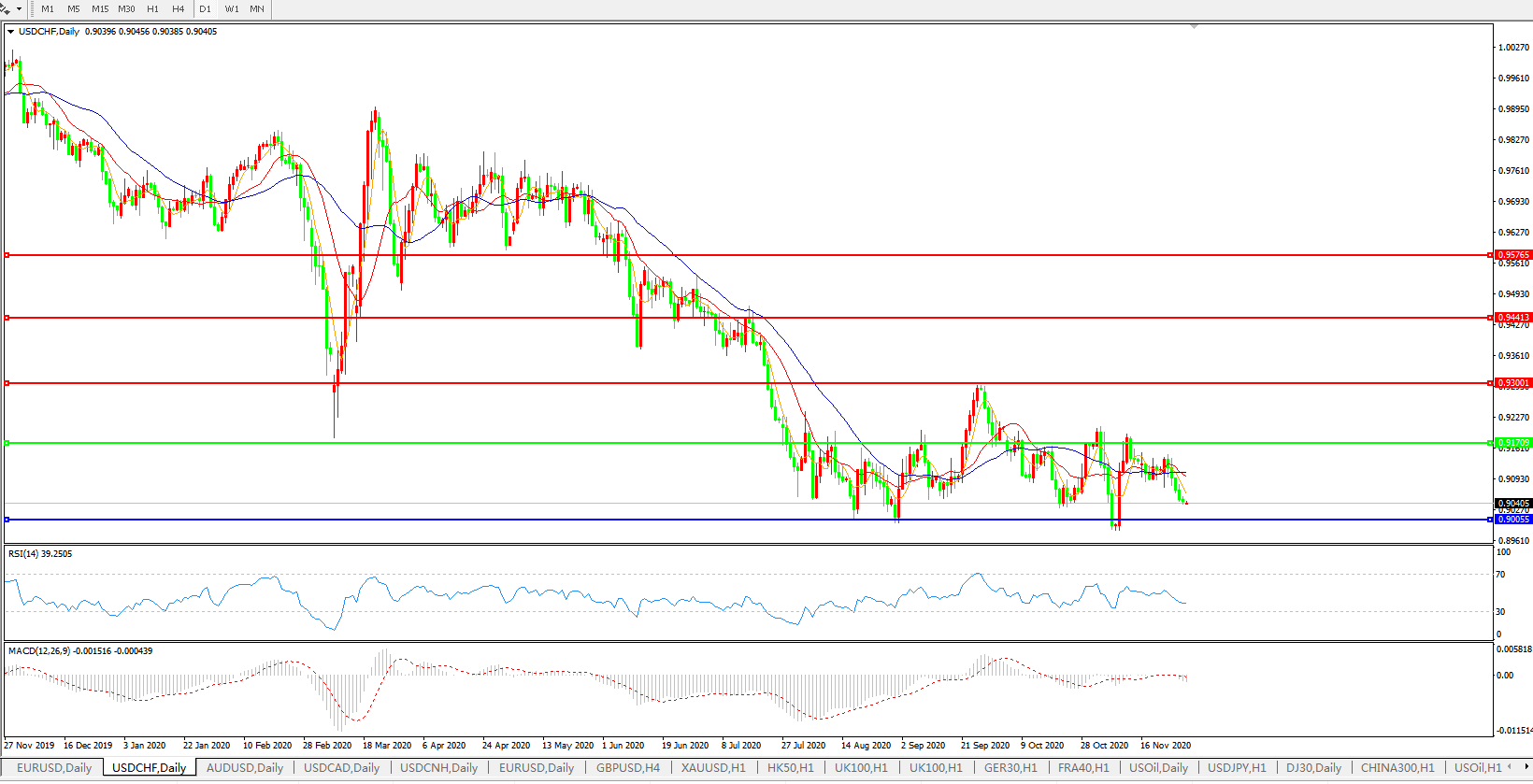This screenshot has width=1533, height=784.
Task: Select the red horizontal line handle at 0.95765
Action: coord(7,255)
